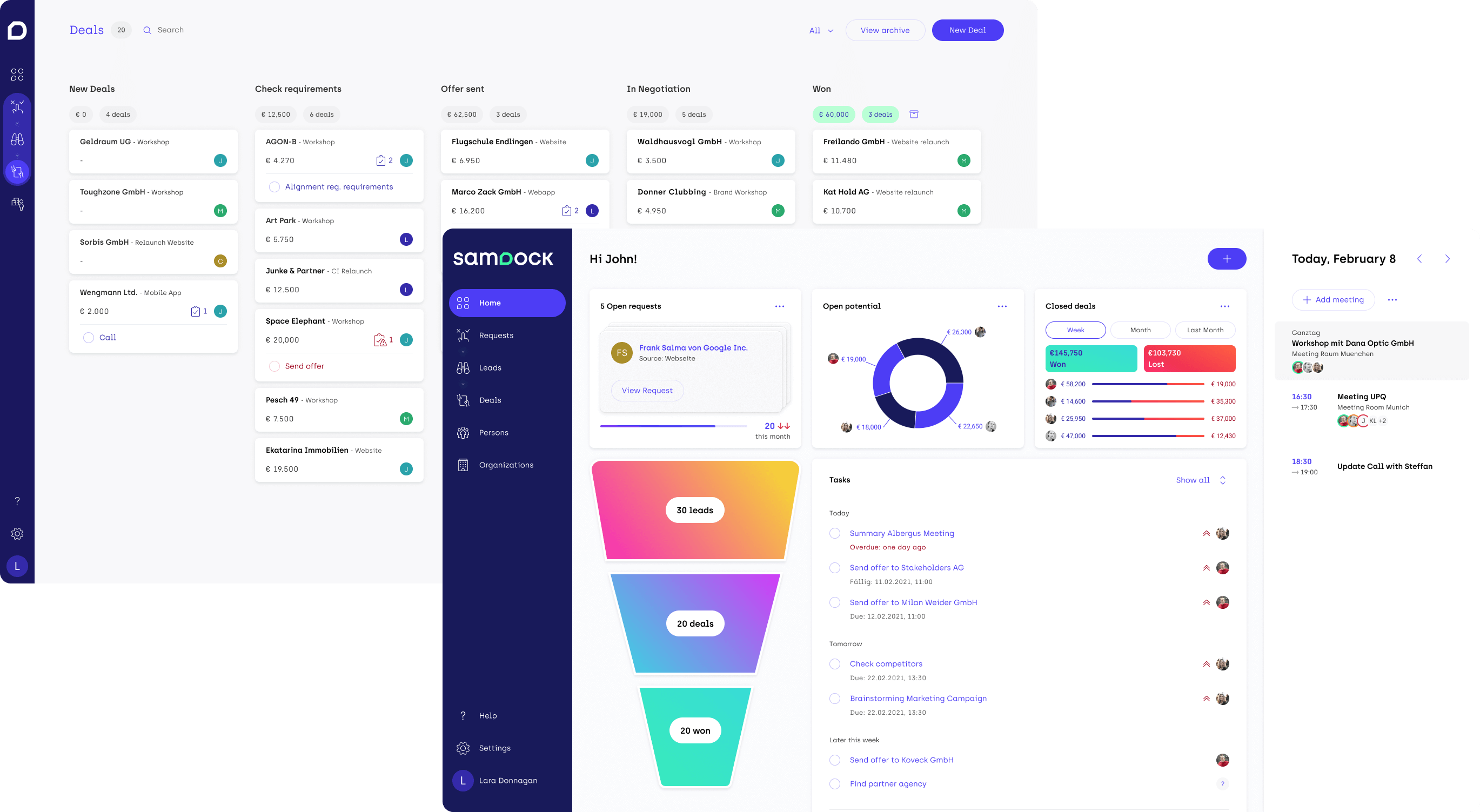Toggle checkbox for Check competitors task
The image size is (1480, 812).
coord(835,663)
